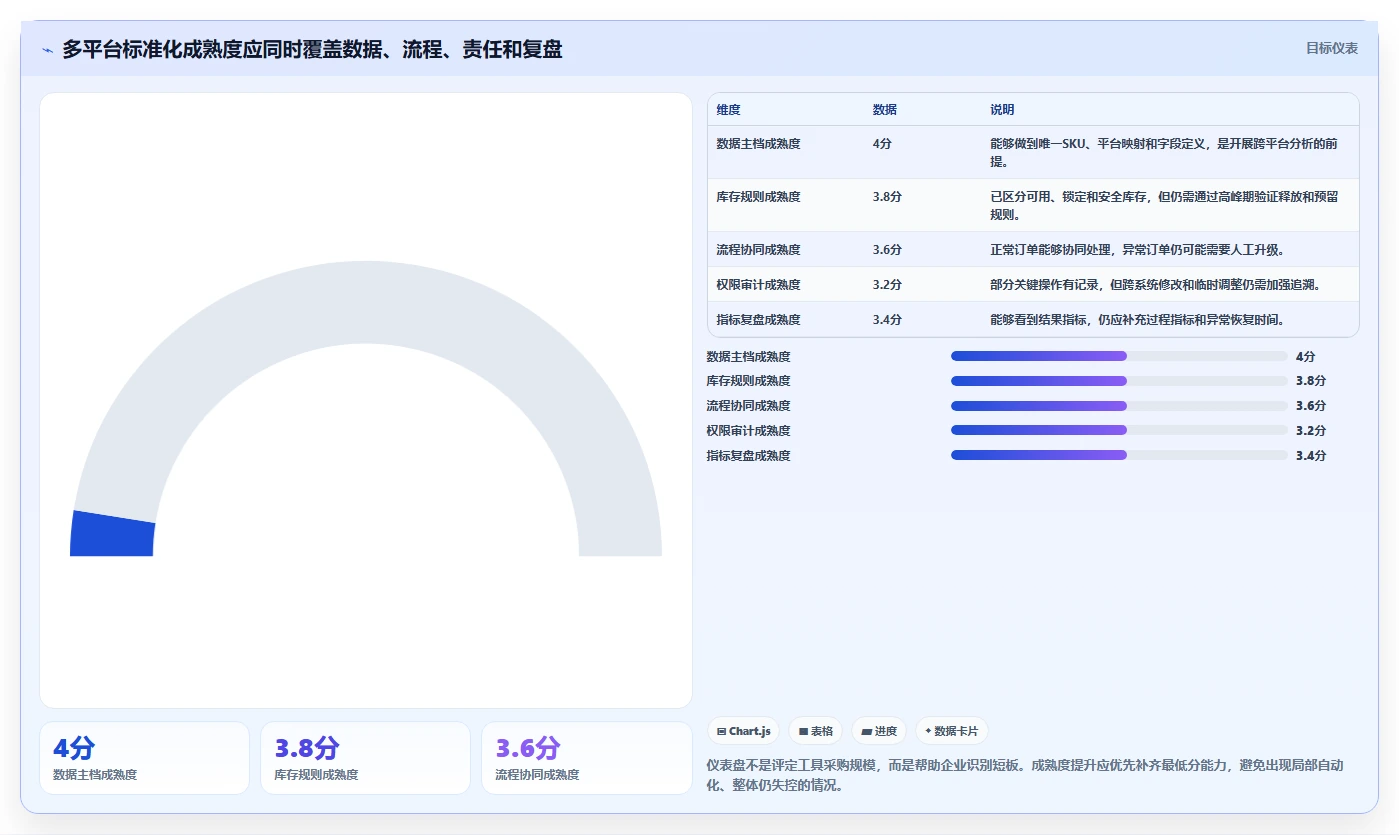Click the lightning icon beside the dashboard title

pyautogui.click(x=48, y=49)
